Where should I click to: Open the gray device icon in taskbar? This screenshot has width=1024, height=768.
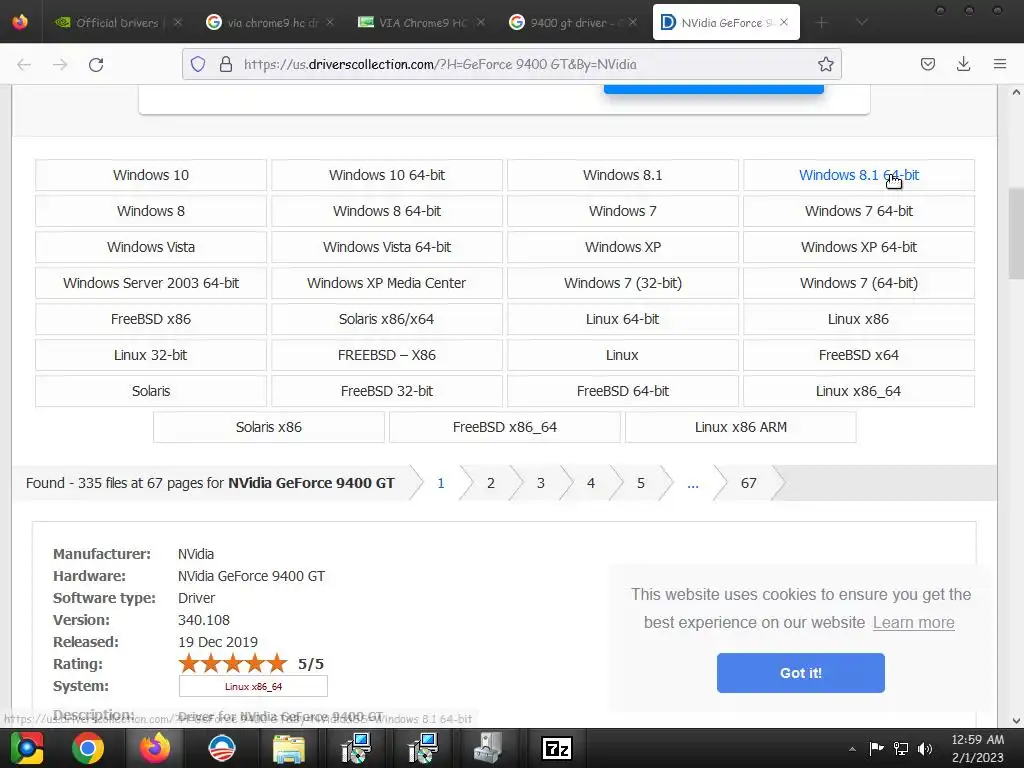pos(488,748)
